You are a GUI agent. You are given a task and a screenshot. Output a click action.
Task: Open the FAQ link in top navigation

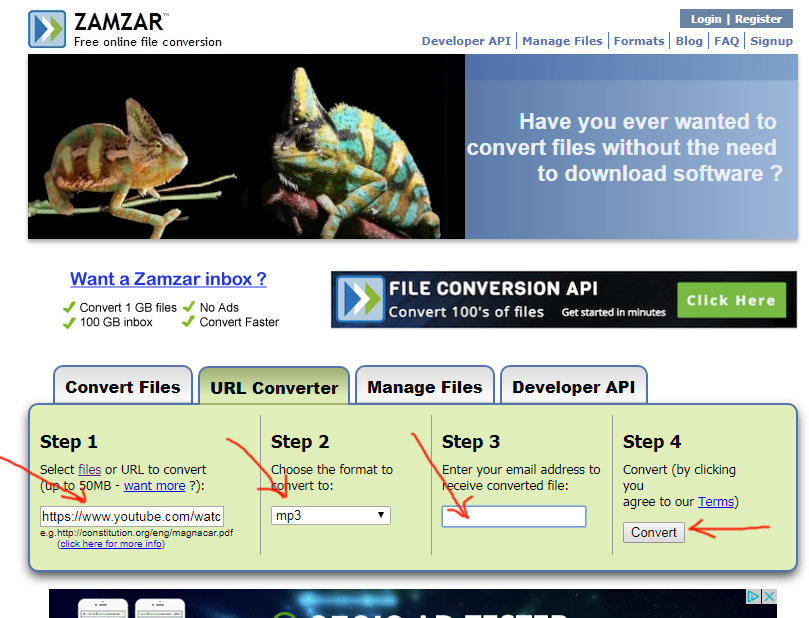coord(726,41)
